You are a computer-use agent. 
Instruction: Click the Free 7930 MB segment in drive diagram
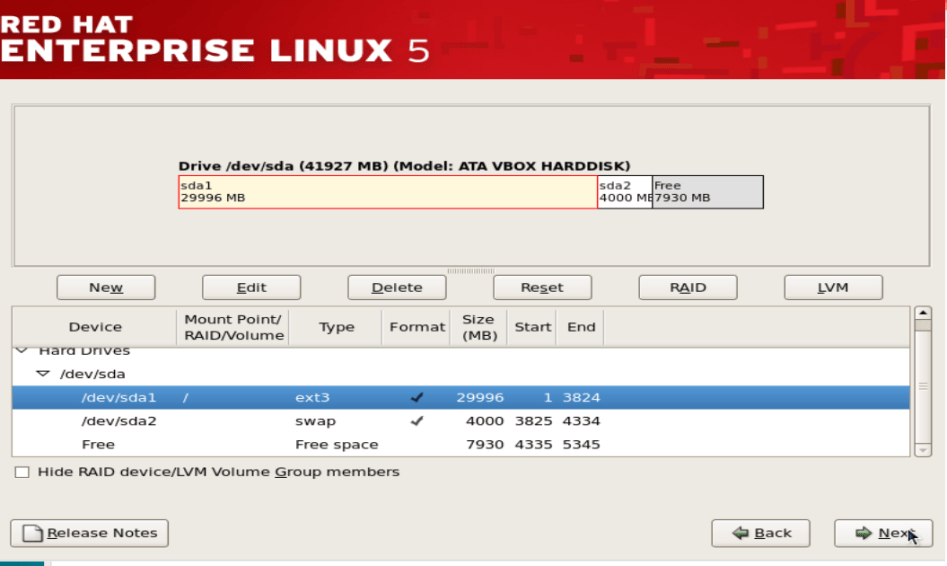click(x=708, y=192)
